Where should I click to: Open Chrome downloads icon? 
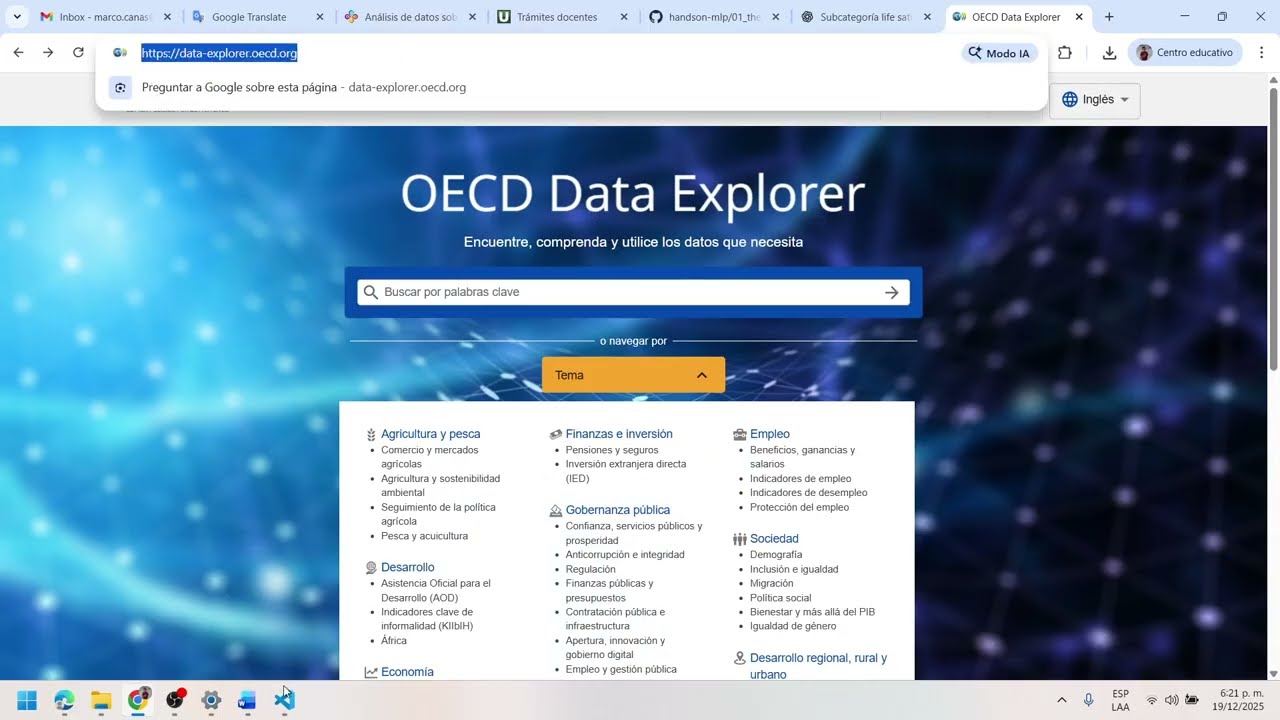pyautogui.click(x=1109, y=53)
